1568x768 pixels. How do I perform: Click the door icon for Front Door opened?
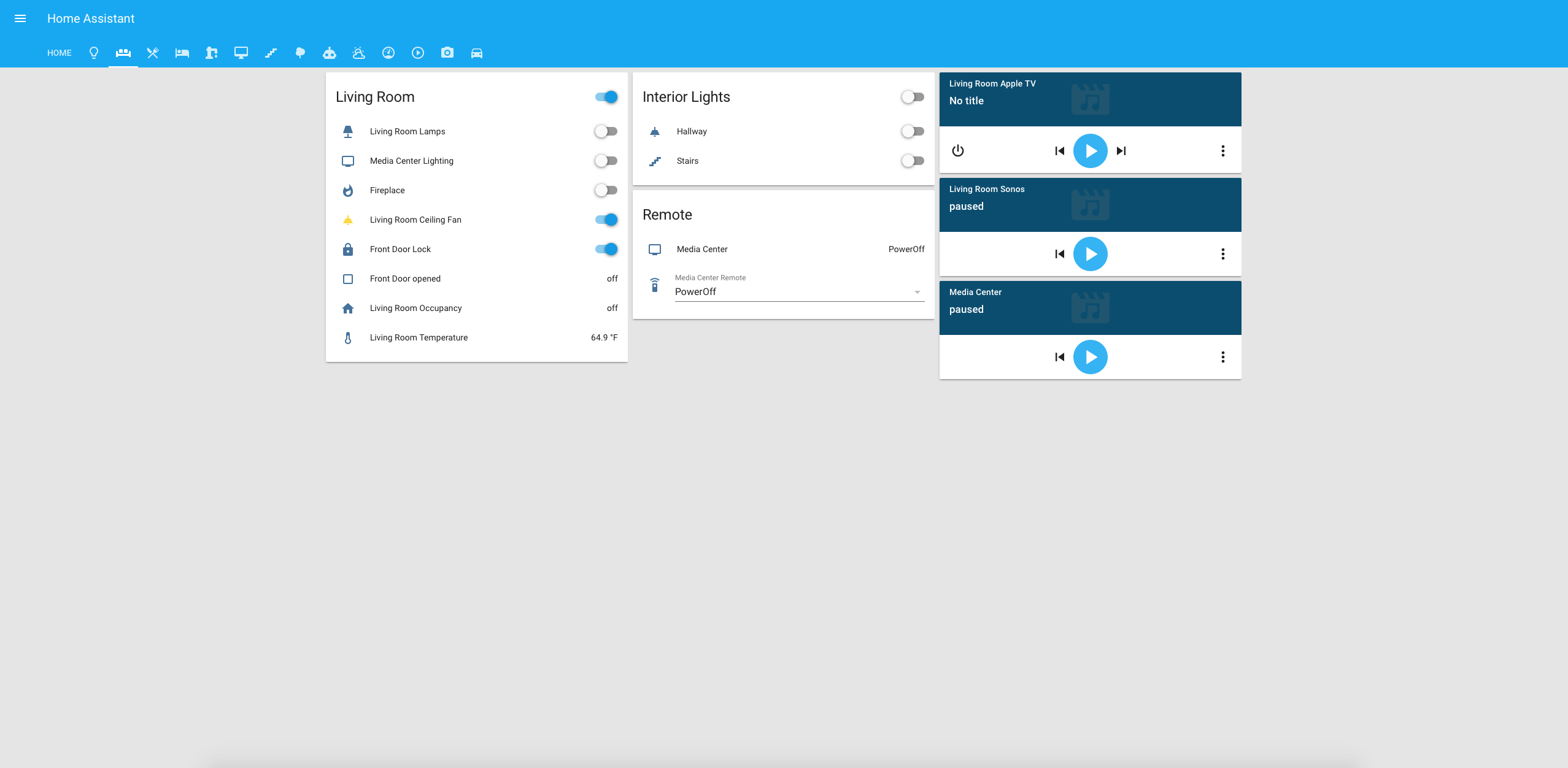(x=348, y=278)
